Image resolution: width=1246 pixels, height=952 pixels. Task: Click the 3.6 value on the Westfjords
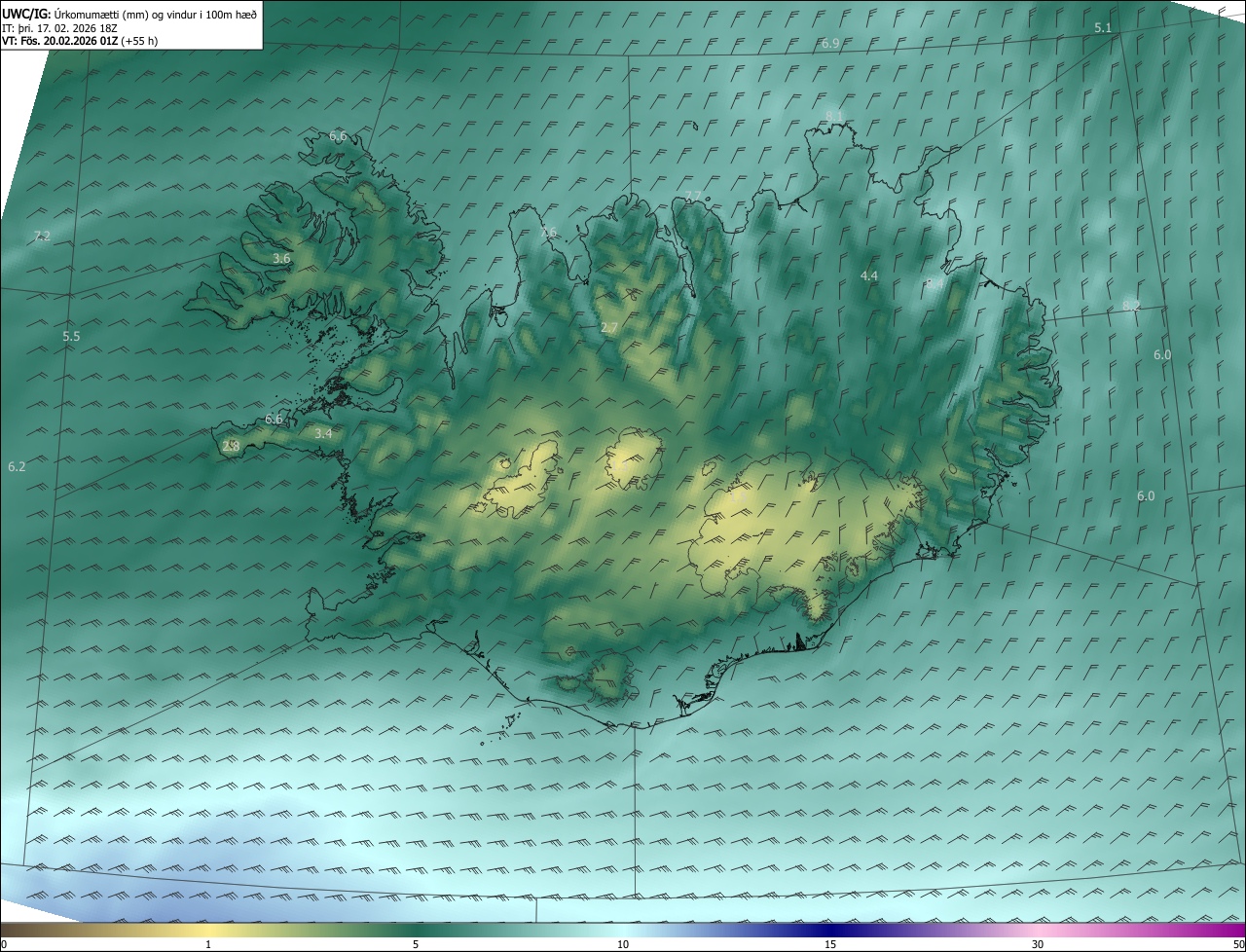281,259
